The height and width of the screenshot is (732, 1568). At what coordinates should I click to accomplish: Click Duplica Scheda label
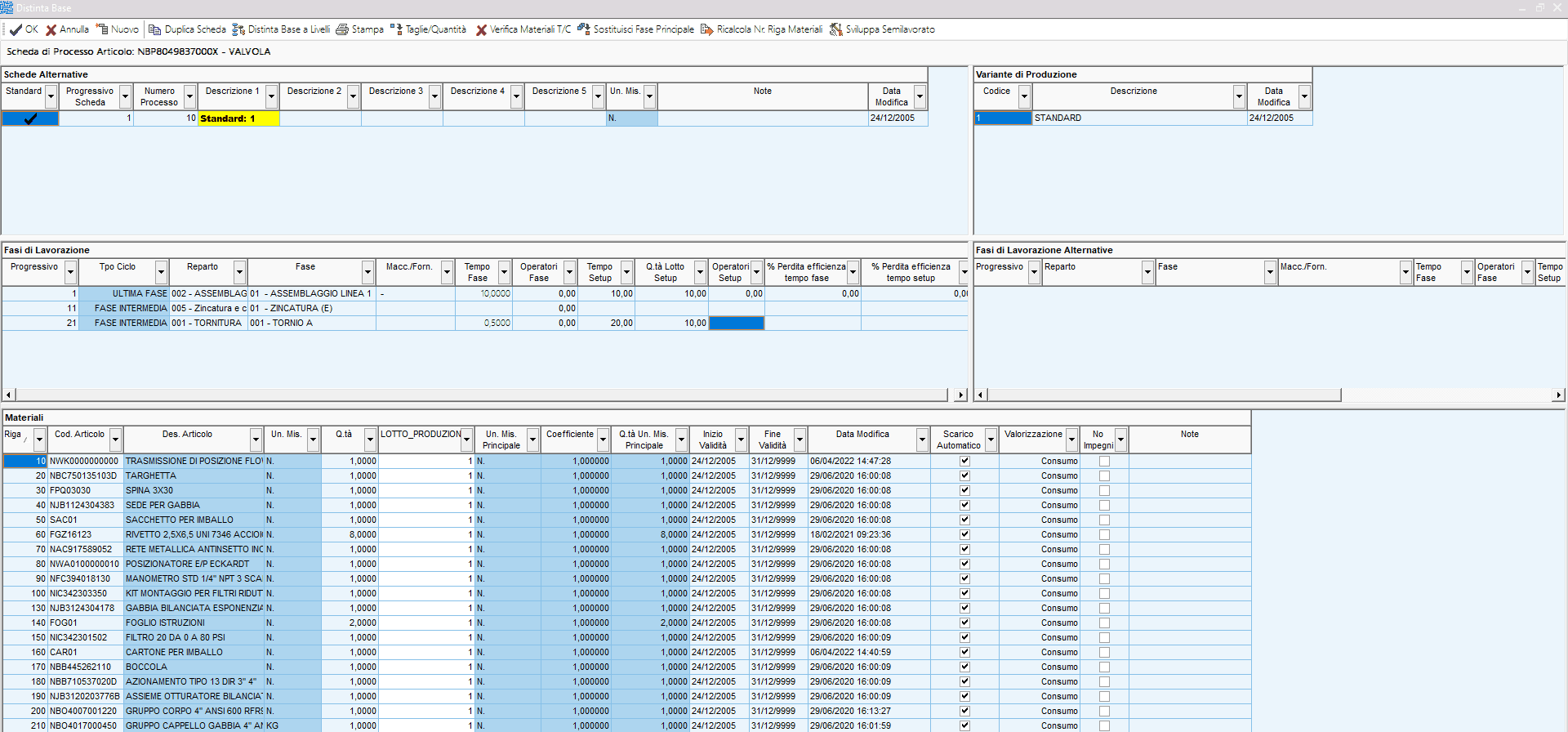coord(195,29)
